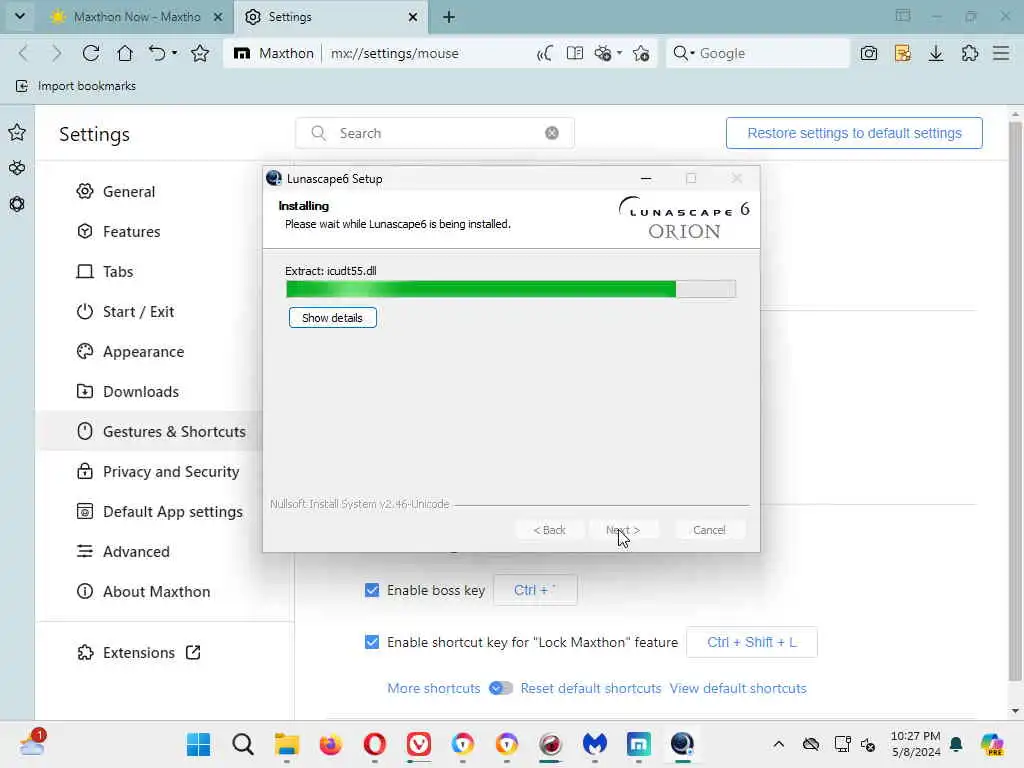Open Features settings section
The width and height of the screenshot is (1024, 768).
119,232
